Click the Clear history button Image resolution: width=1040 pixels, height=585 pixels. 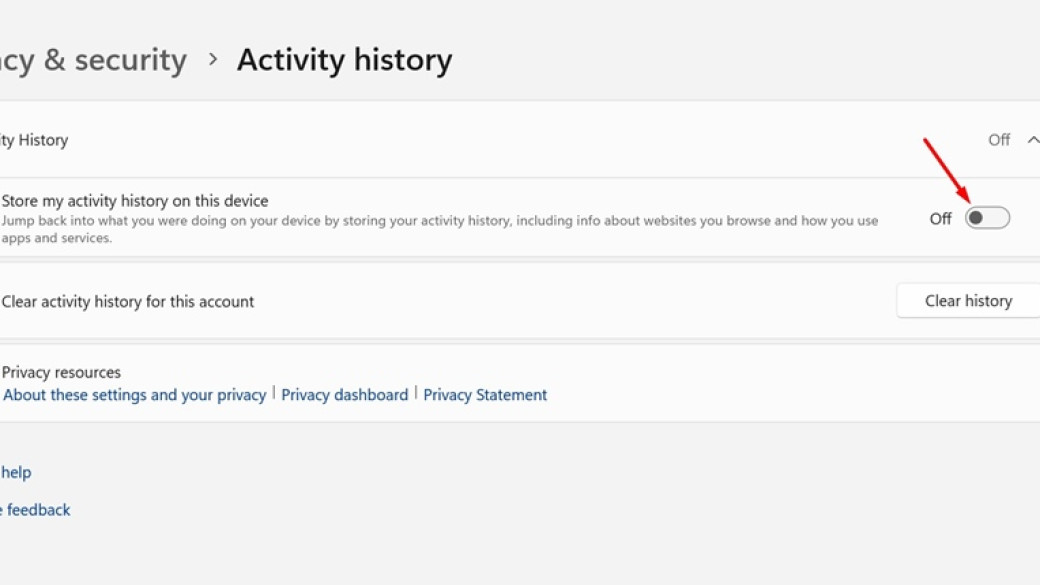click(968, 301)
